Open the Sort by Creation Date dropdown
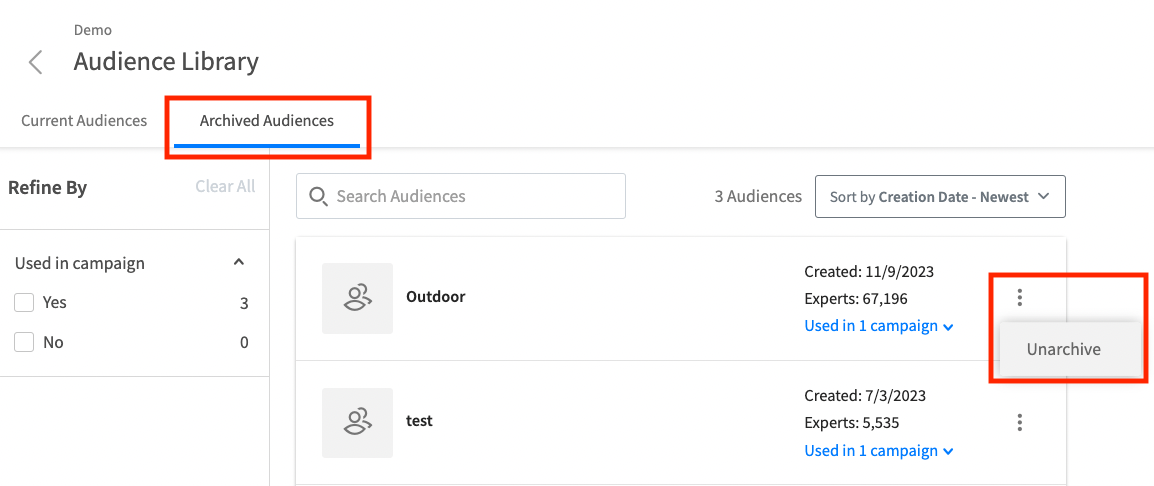Screen dimensions: 1154x486 click(940, 197)
